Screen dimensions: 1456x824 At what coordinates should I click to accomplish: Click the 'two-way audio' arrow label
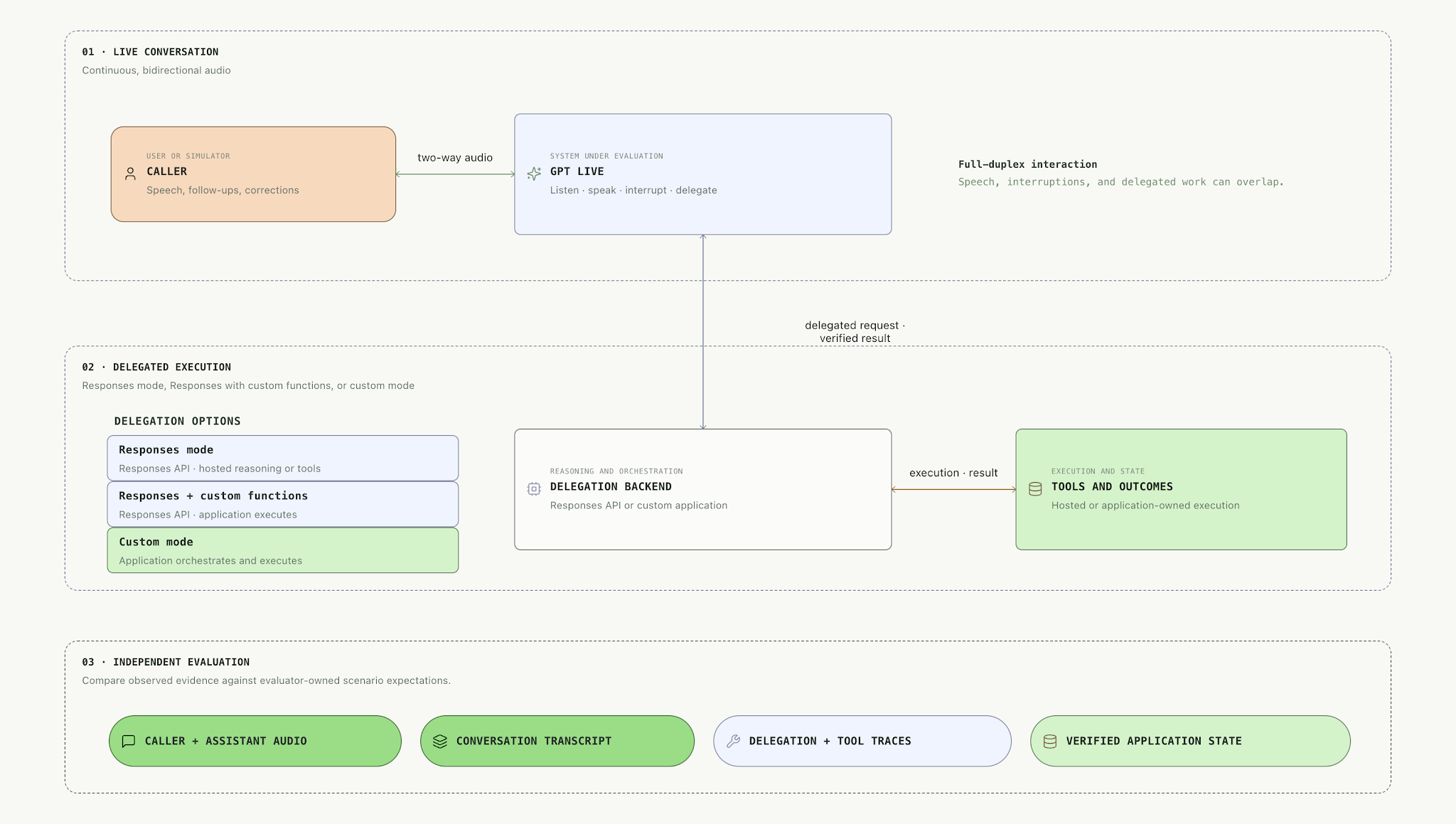tap(455, 158)
